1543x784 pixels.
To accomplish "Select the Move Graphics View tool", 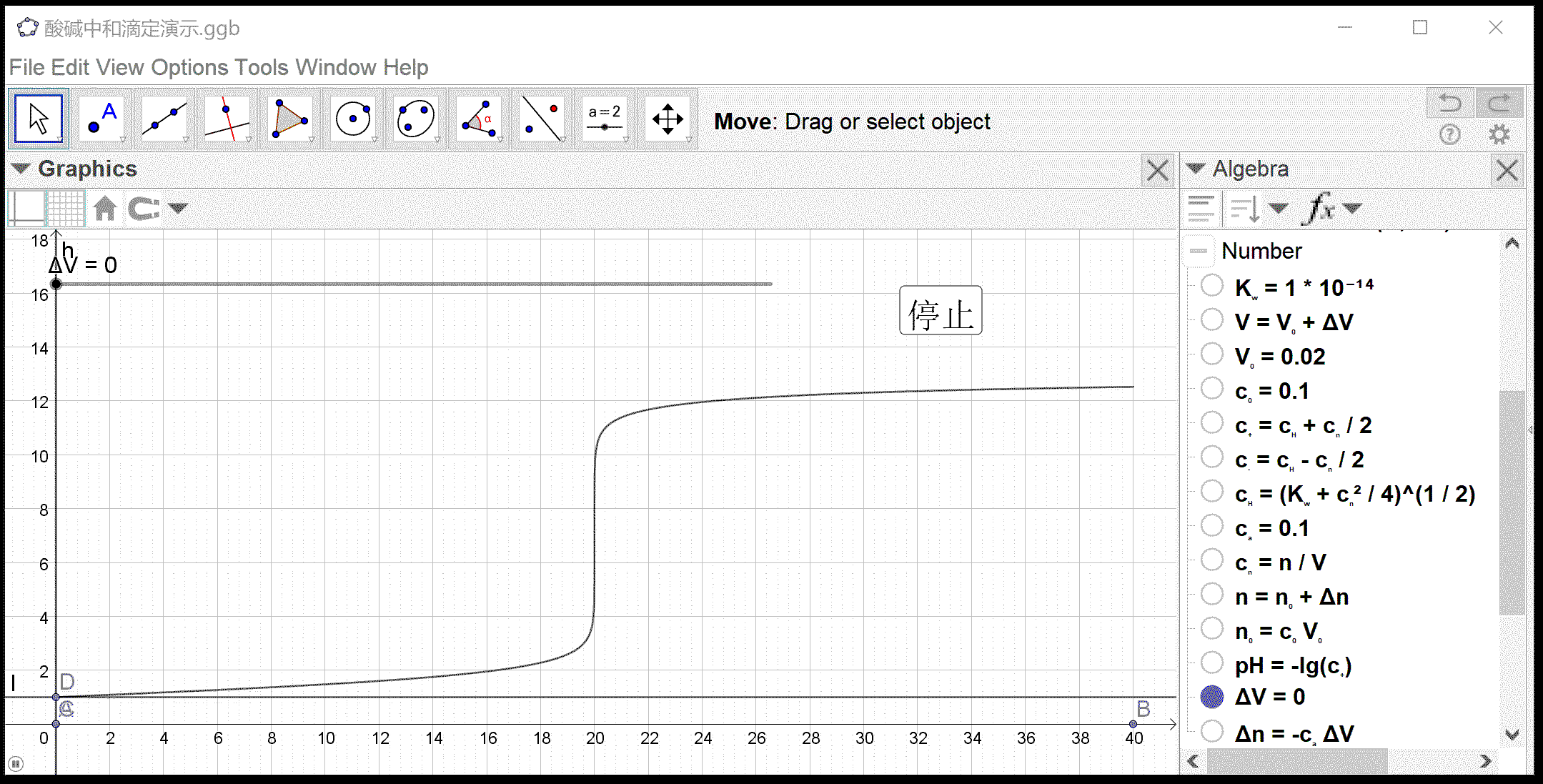I will (668, 119).
